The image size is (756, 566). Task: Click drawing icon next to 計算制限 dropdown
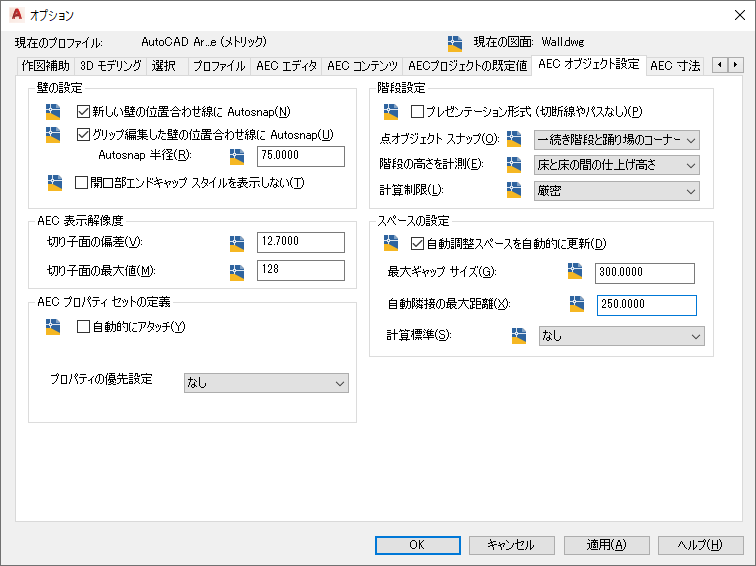click(514, 190)
